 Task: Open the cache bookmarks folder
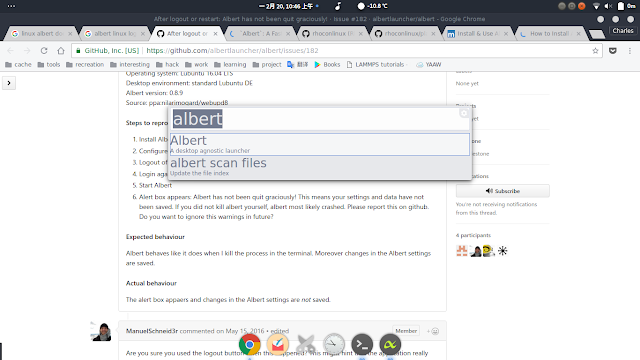click(x=18, y=64)
